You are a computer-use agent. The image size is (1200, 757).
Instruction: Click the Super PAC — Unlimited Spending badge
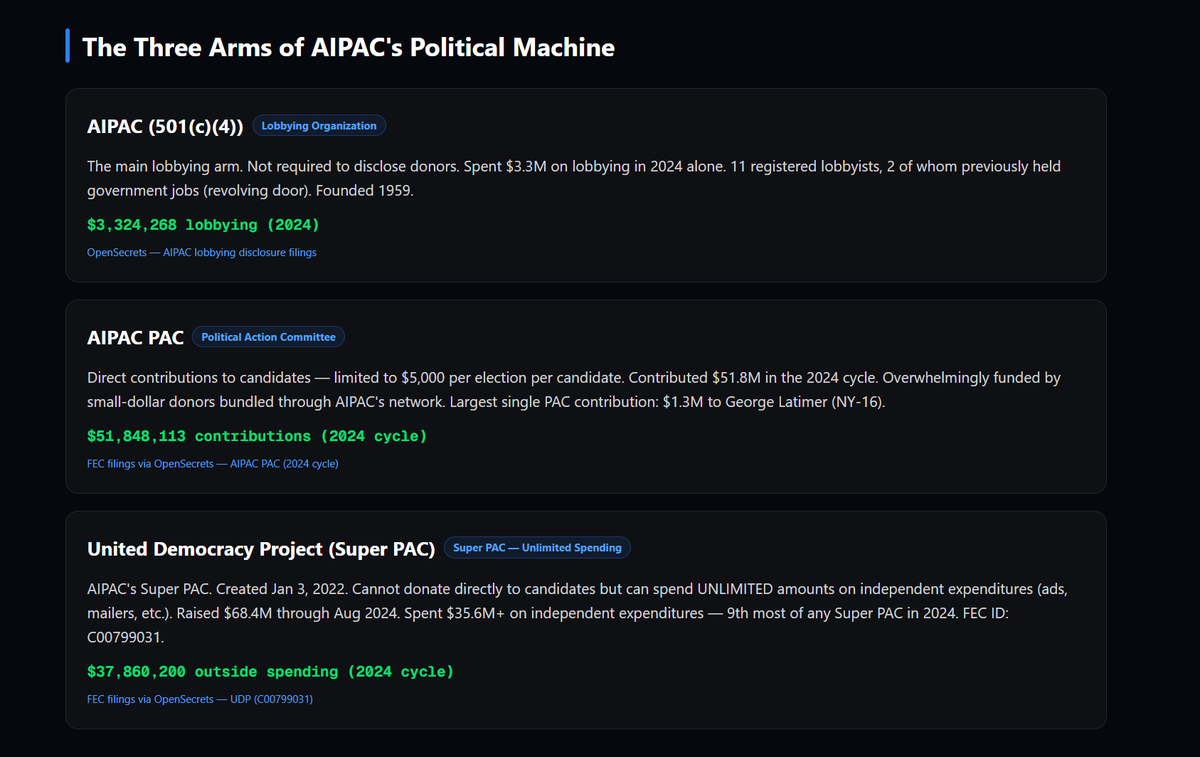coord(537,548)
